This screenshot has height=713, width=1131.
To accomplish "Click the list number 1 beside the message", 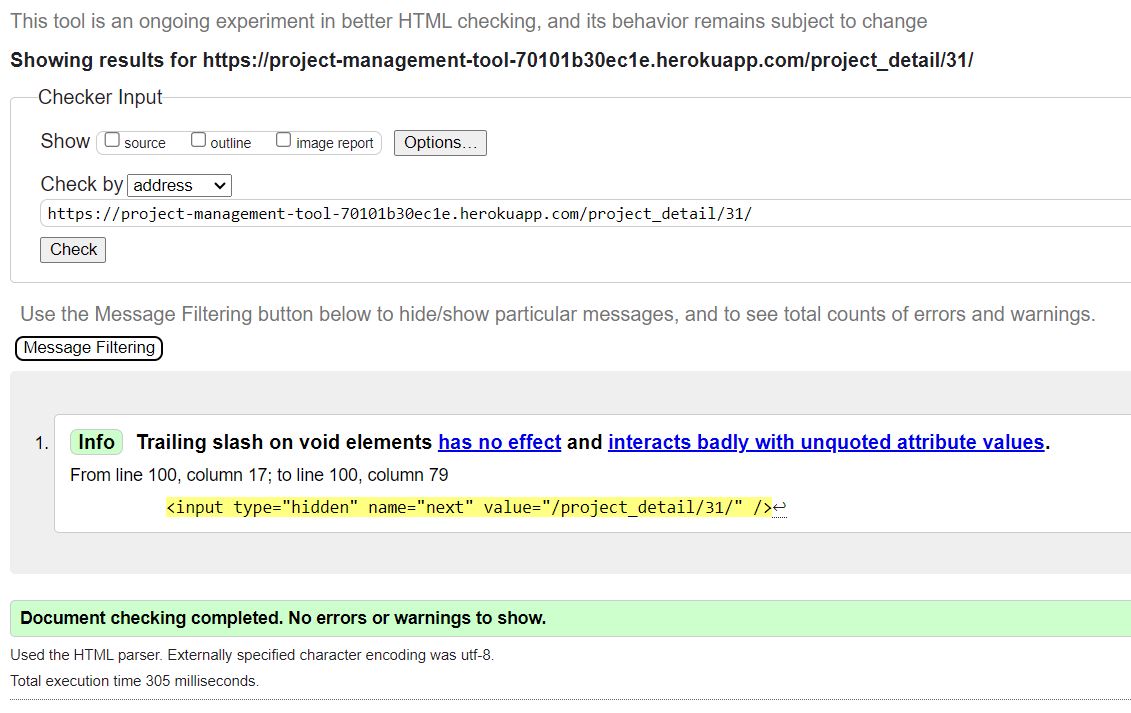I will [x=39, y=441].
